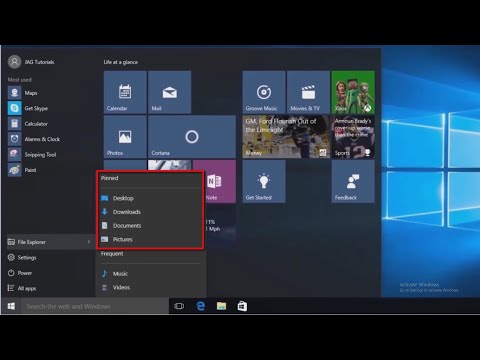Screen dimensions: 480x360
Task: Open the Movies & TV tile
Action: pos(308,92)
